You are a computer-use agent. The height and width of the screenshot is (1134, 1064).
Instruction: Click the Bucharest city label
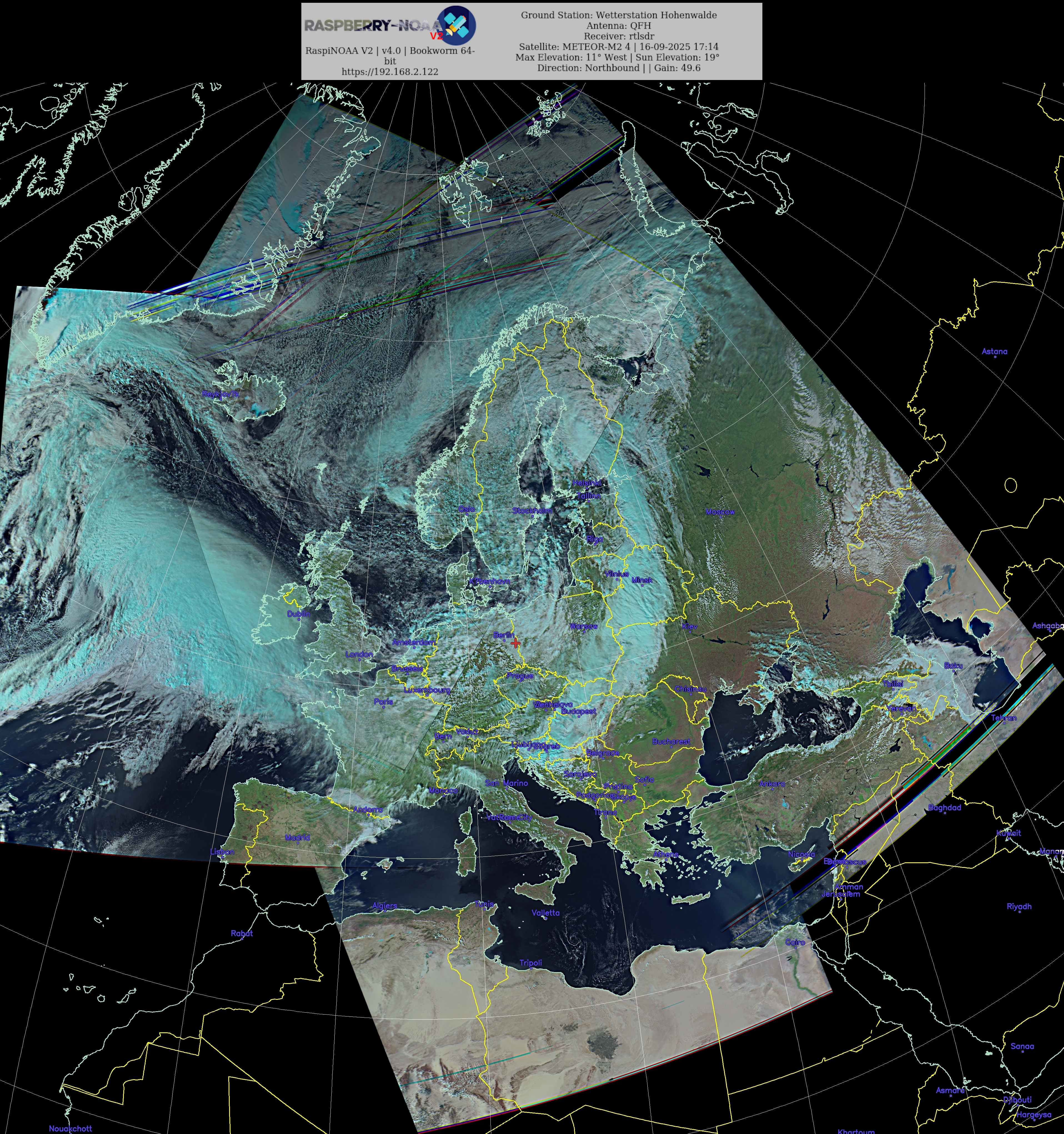click(x=671, y=741)
